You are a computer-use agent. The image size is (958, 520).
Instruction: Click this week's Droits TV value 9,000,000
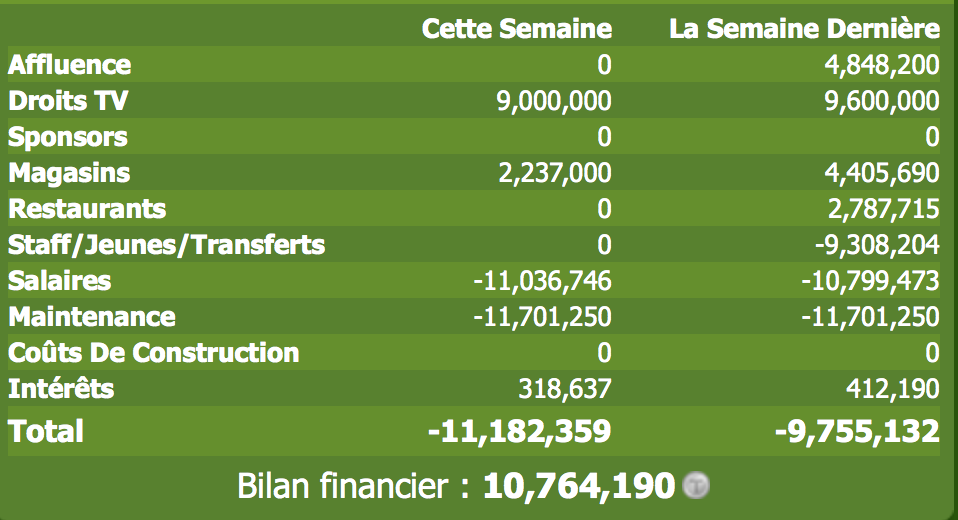pos(554,101)
